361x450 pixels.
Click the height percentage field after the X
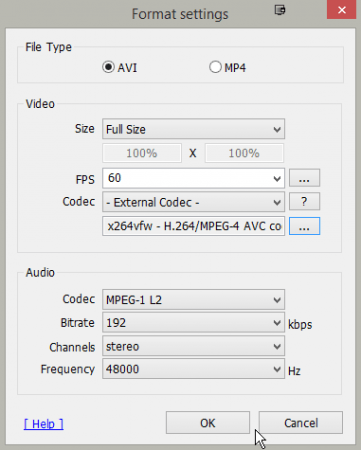[244, 153]
